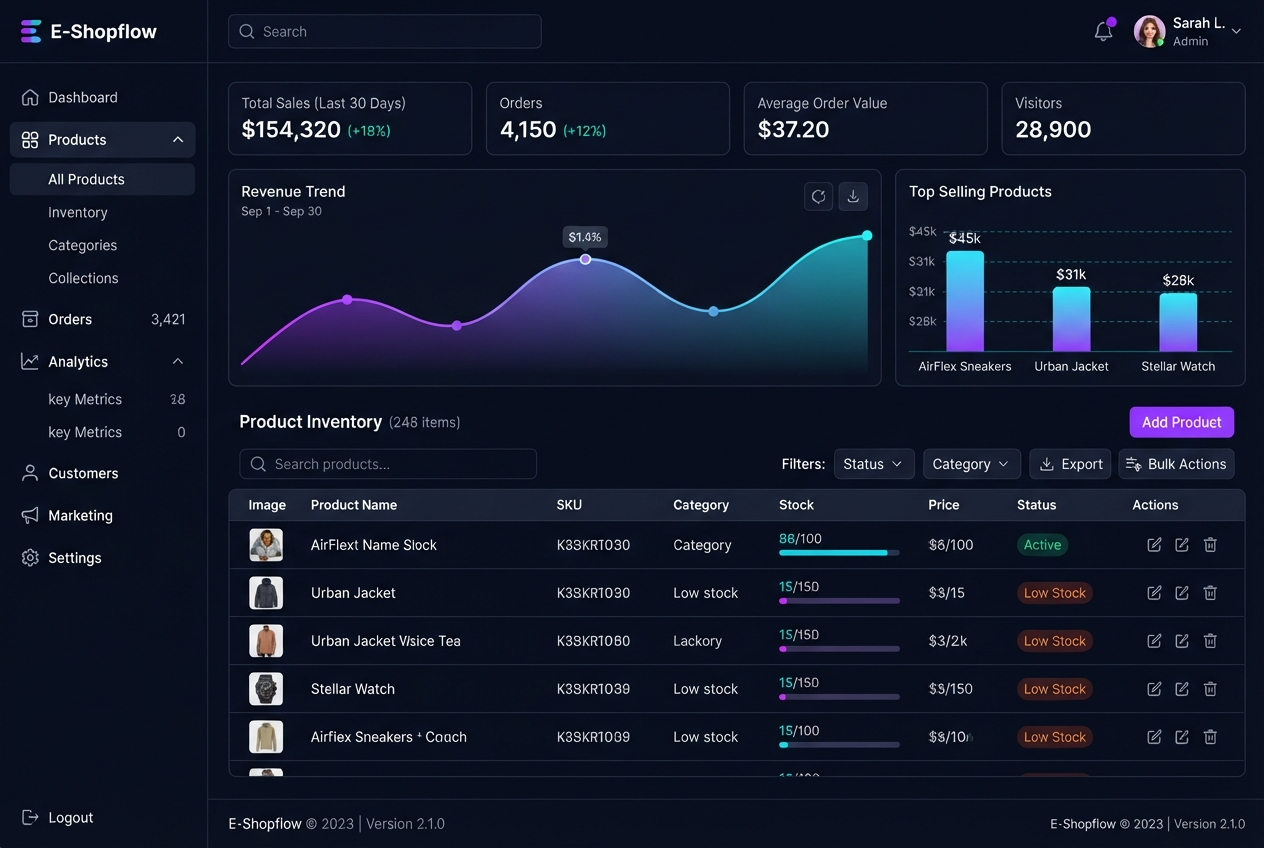1264x848 pixels.
Task: Open Categories in sidebar
Action: click(x=83, y=245)
